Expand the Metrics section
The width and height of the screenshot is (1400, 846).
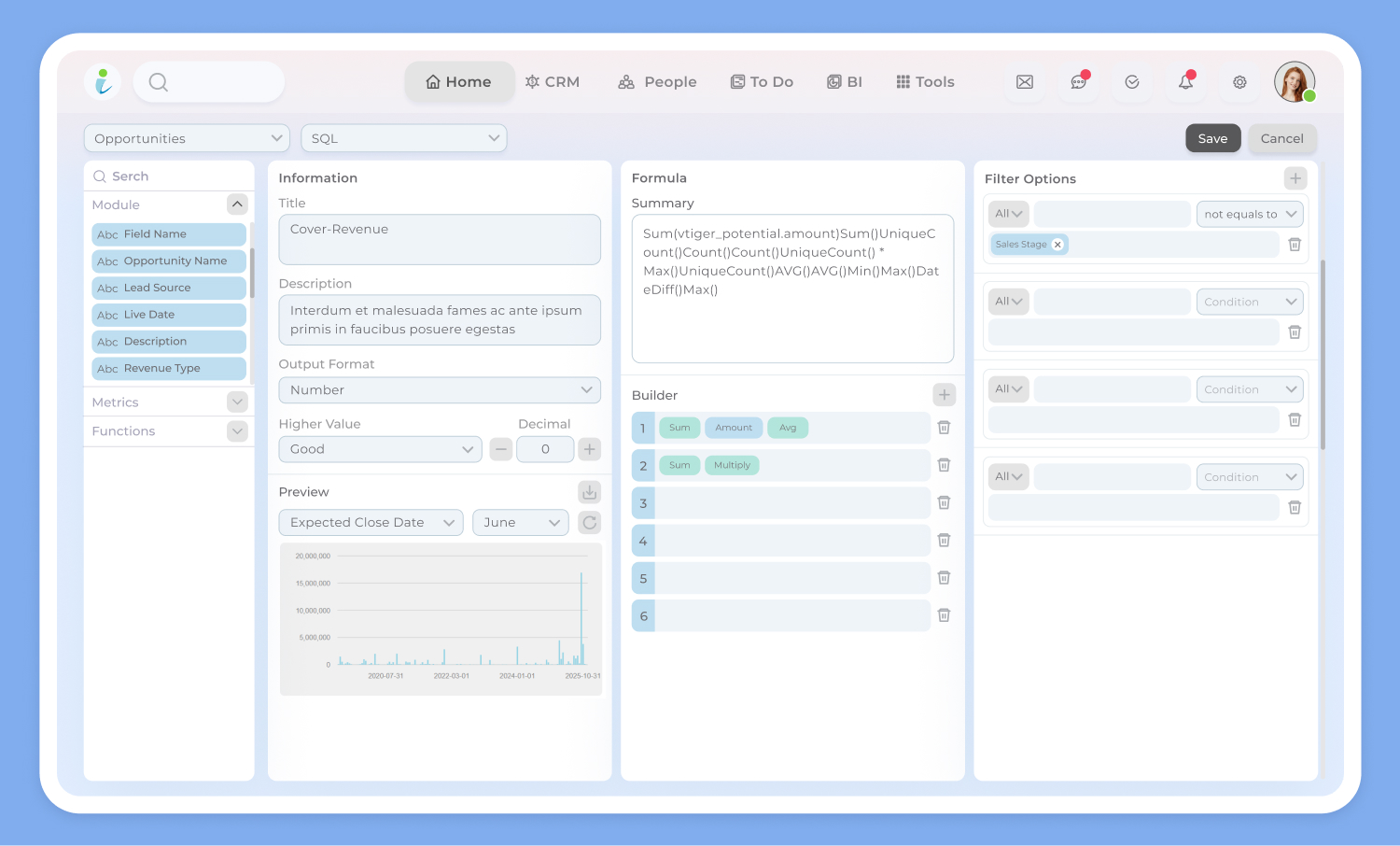(x=237, y=402)
